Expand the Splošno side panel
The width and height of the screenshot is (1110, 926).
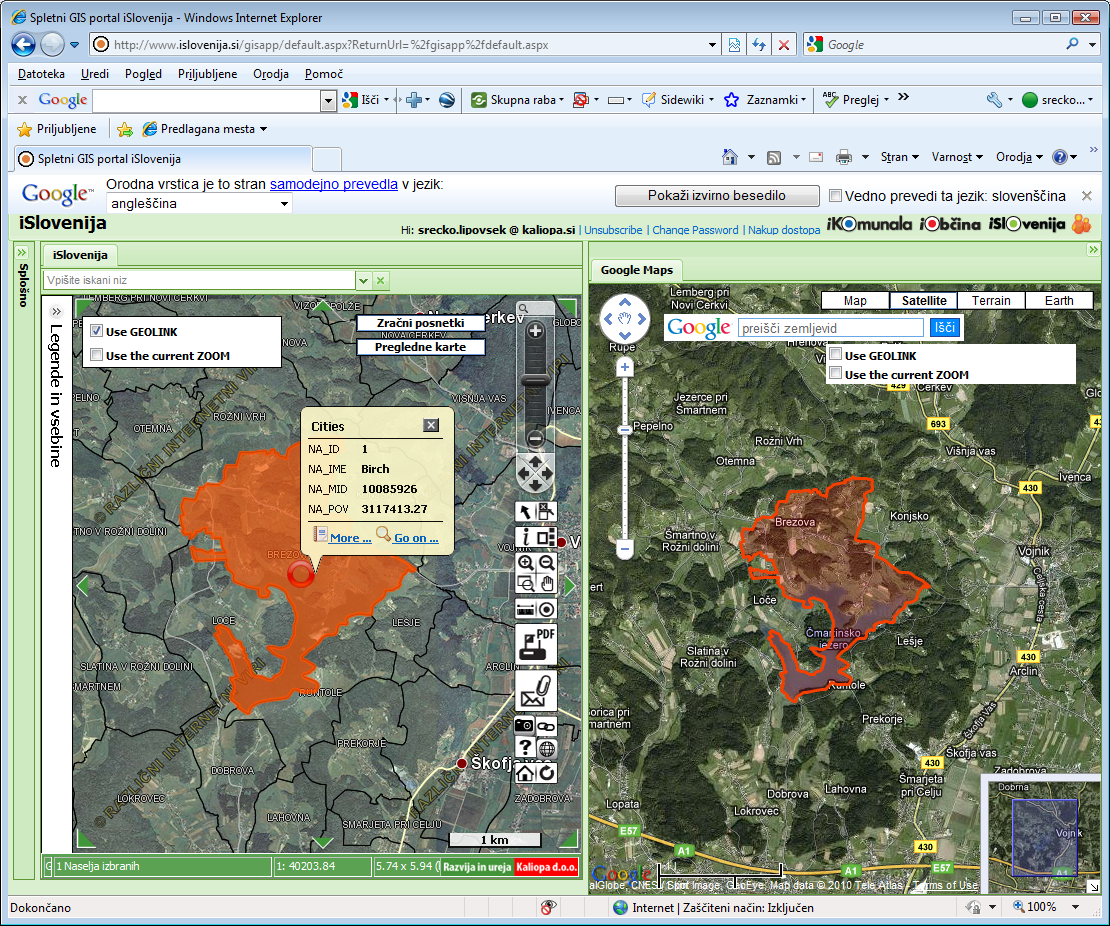[22, 253]
